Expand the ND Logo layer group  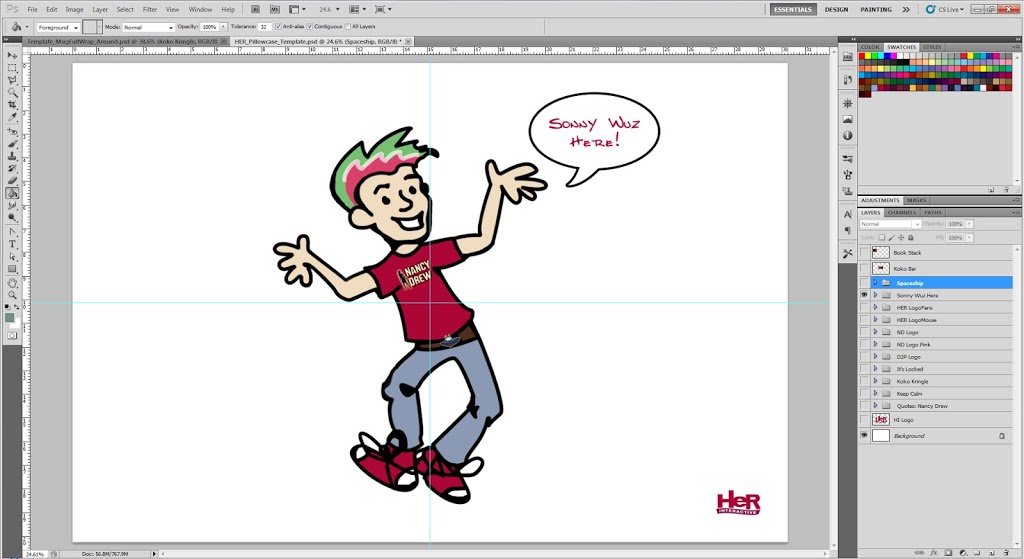click(875, 332)
